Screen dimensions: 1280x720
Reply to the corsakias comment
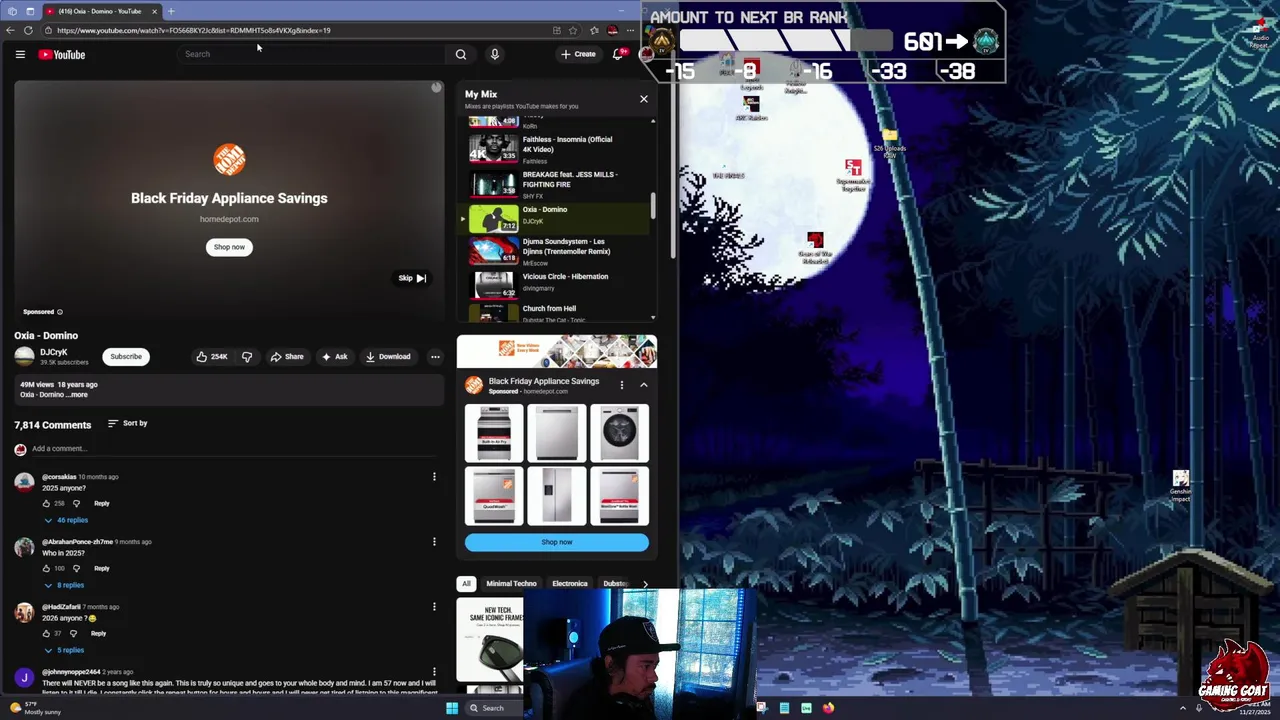pos(102,503)
